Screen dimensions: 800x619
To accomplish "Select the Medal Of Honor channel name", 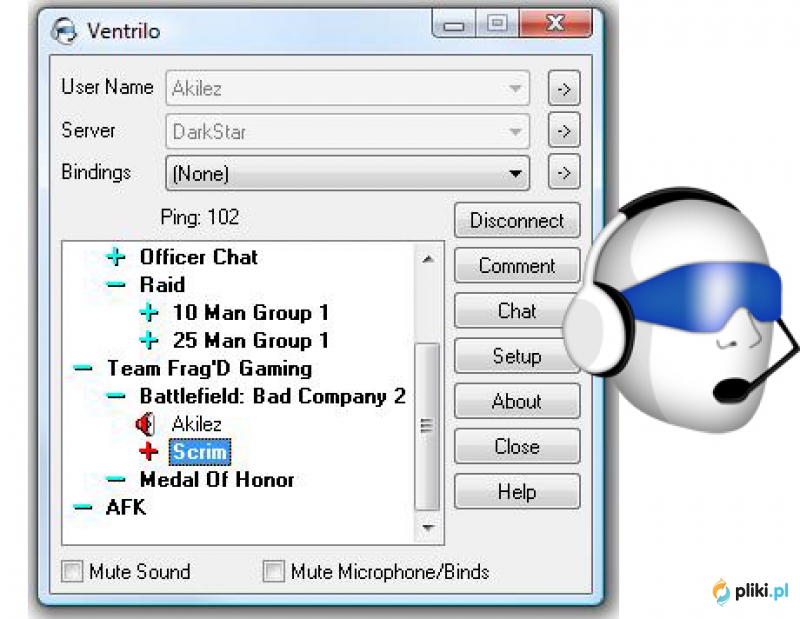I will 217,480.
